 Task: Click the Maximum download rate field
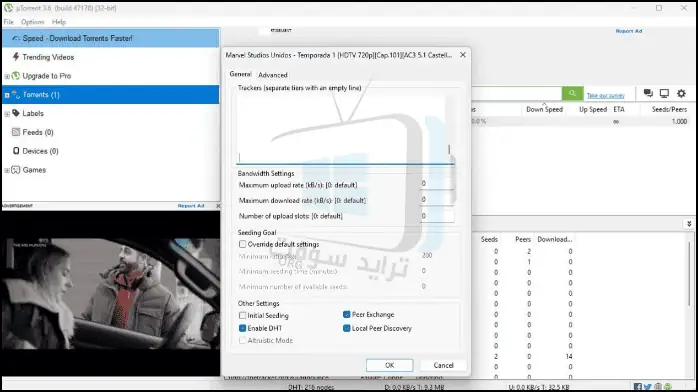[437, 200]
